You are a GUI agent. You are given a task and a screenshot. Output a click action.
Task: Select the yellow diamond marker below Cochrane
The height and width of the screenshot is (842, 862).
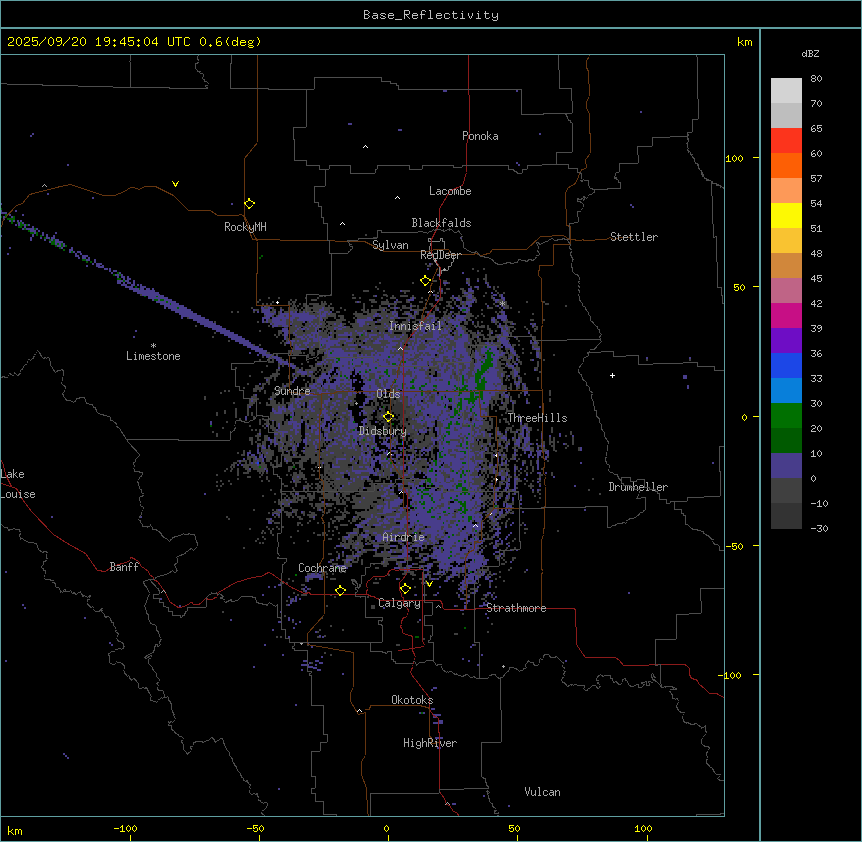click(340, 591)
